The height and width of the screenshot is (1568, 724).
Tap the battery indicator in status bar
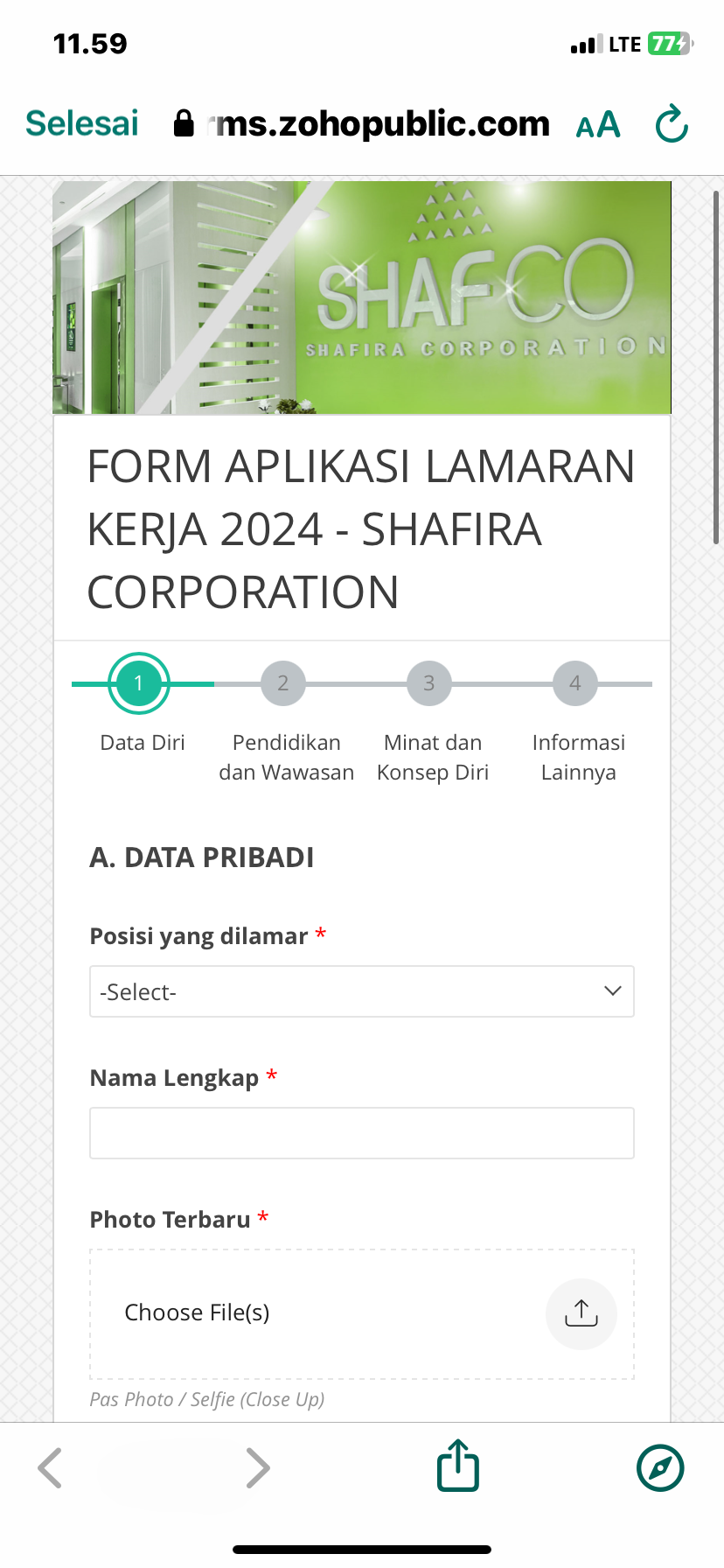pos(670,44)
